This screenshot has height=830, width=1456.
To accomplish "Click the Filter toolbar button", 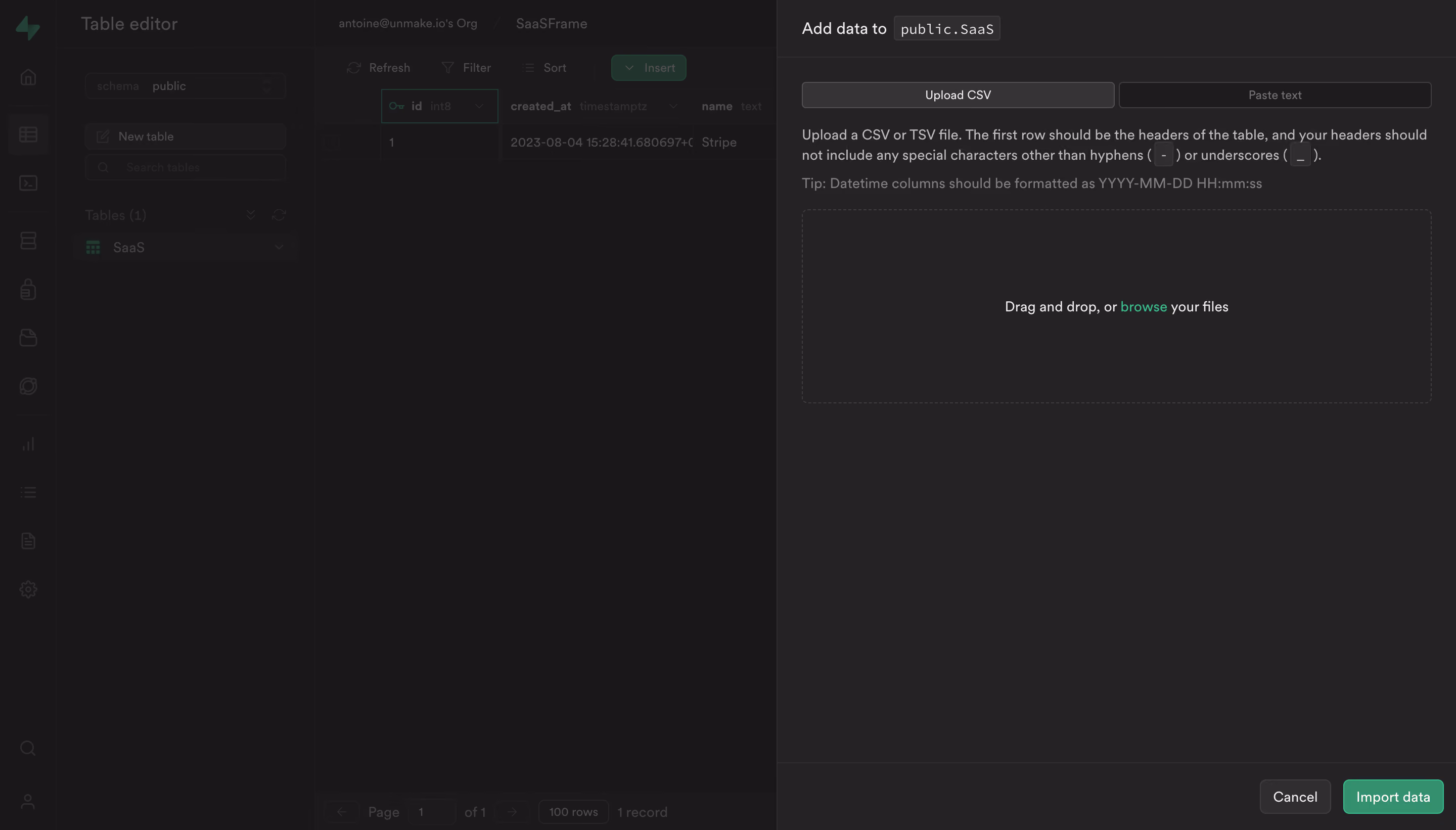I will 466,68.
